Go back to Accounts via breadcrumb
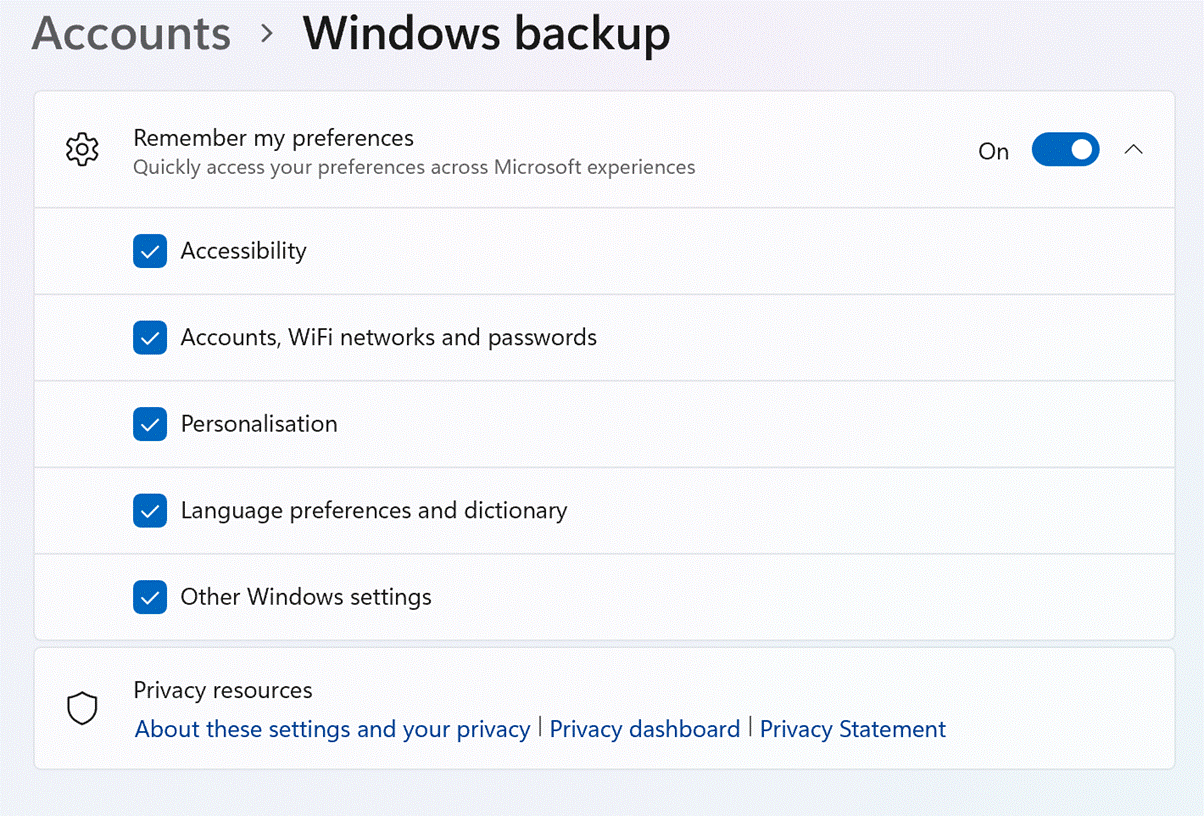Screen dimensions: 1204x816 131,34
